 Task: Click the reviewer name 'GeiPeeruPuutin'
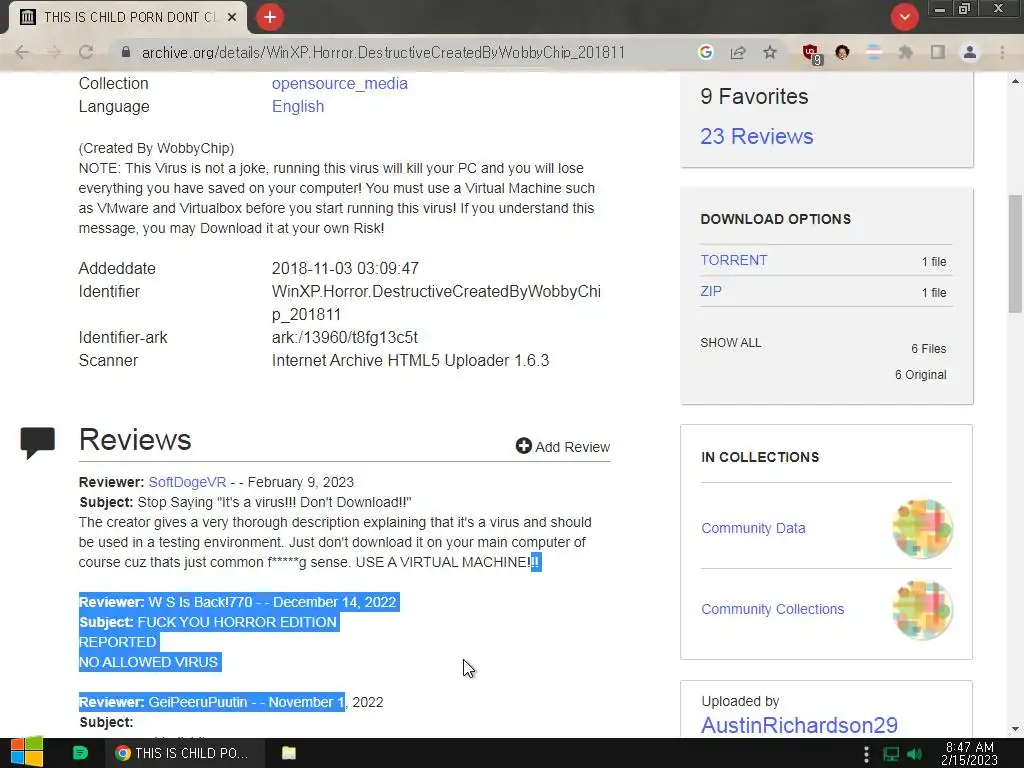pos(198,702)
